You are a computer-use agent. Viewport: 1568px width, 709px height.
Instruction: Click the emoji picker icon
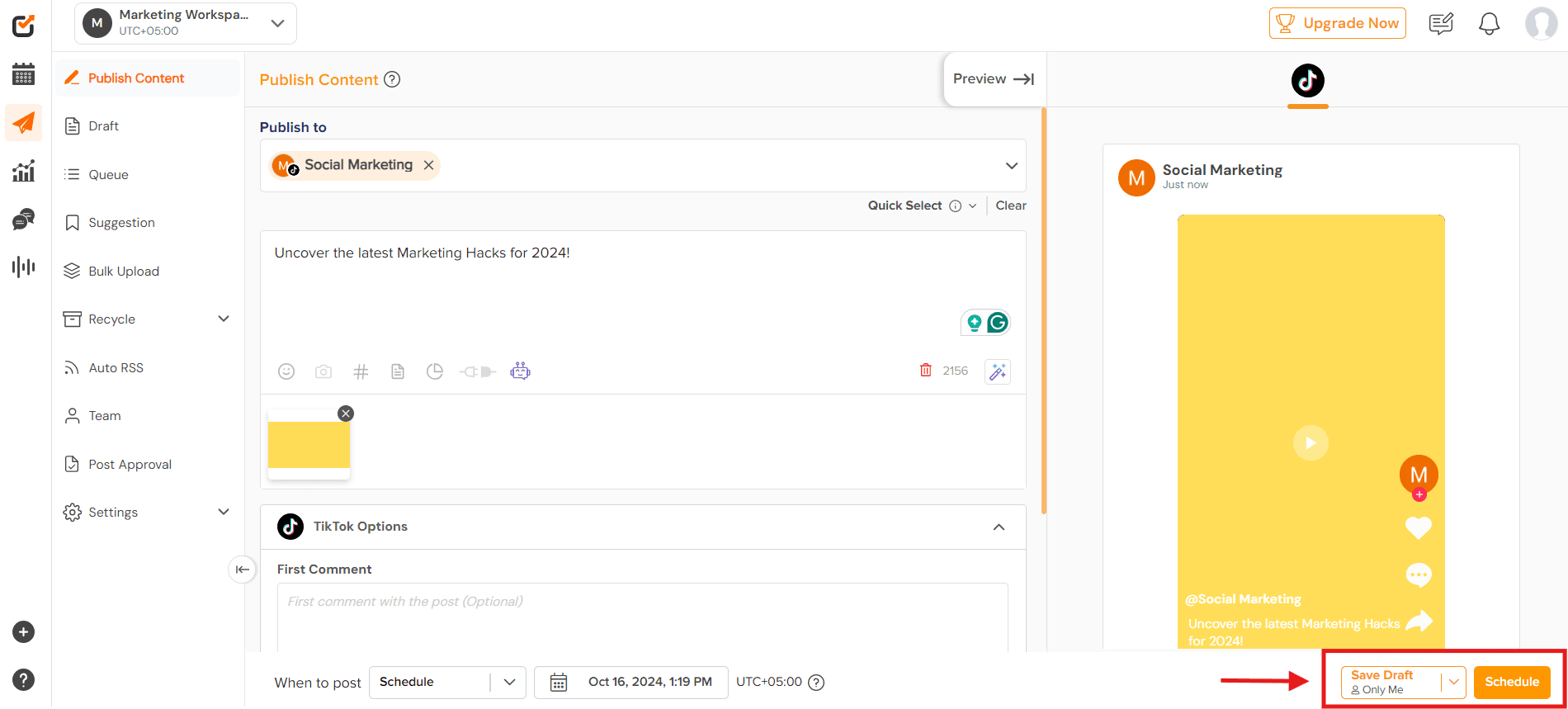[x=286, y=371]
